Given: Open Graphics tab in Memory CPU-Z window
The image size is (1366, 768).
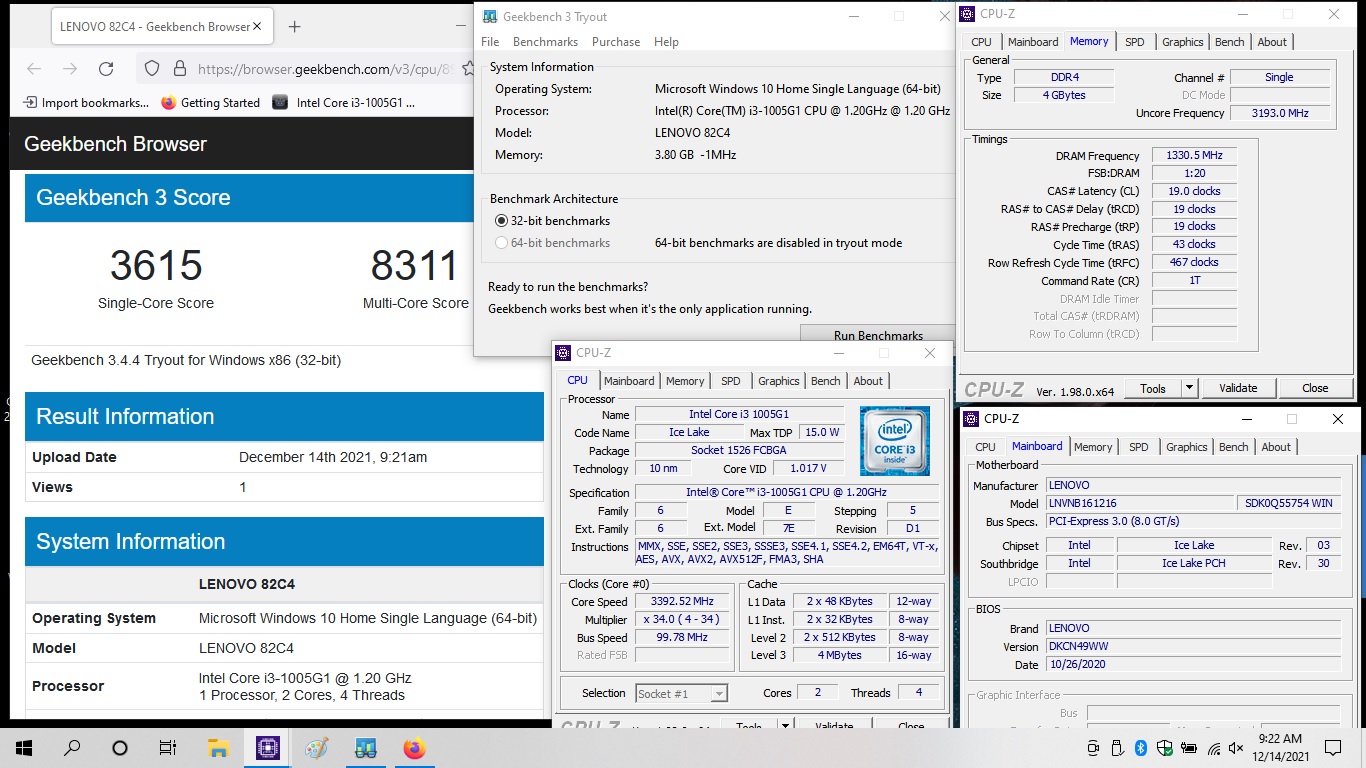Looking at the screenshot, I should pyautogui.click(x=1182, y=42).
